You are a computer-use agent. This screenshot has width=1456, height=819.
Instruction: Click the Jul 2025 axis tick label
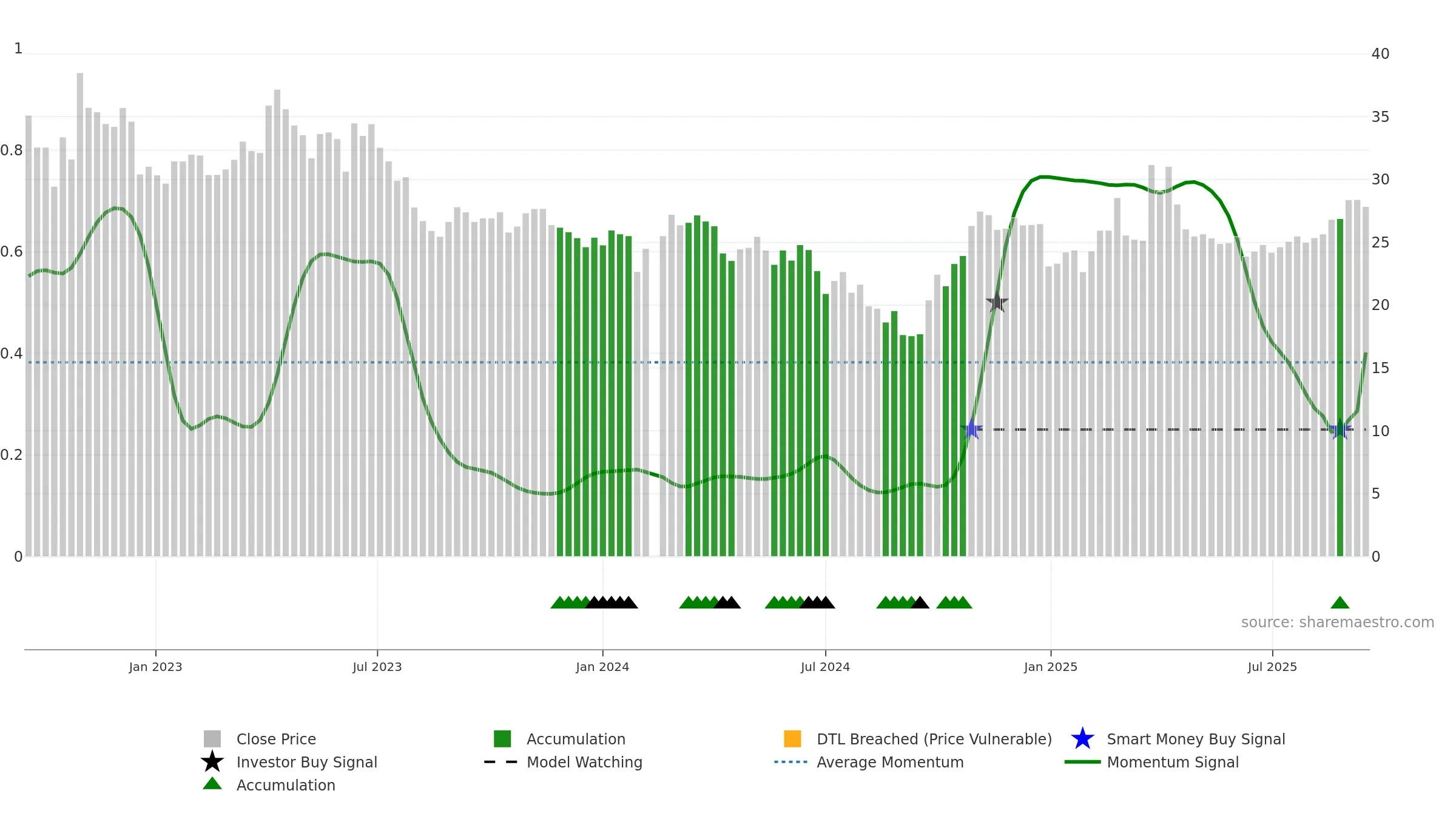[x=1272, y=667]
